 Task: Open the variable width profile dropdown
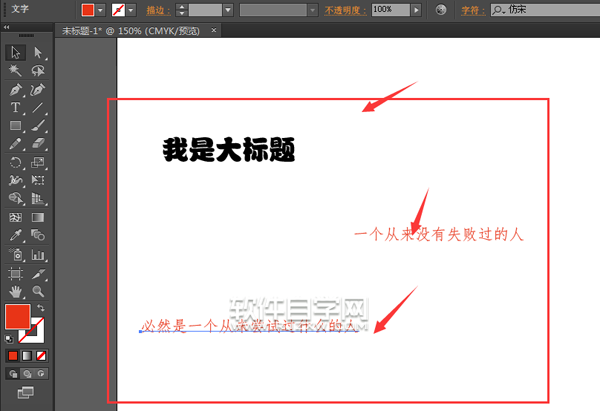[313, 10]
